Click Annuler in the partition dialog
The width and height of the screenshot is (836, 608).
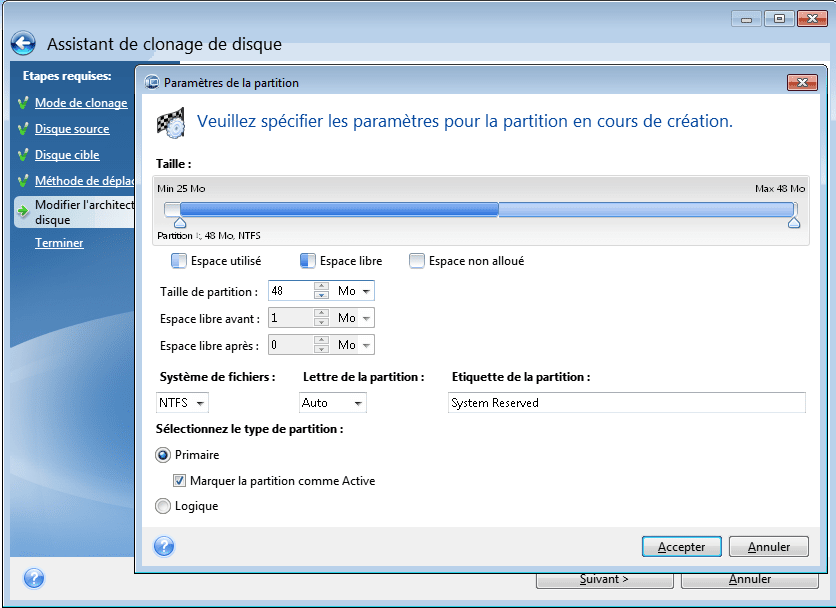click(x=768, y=547)
